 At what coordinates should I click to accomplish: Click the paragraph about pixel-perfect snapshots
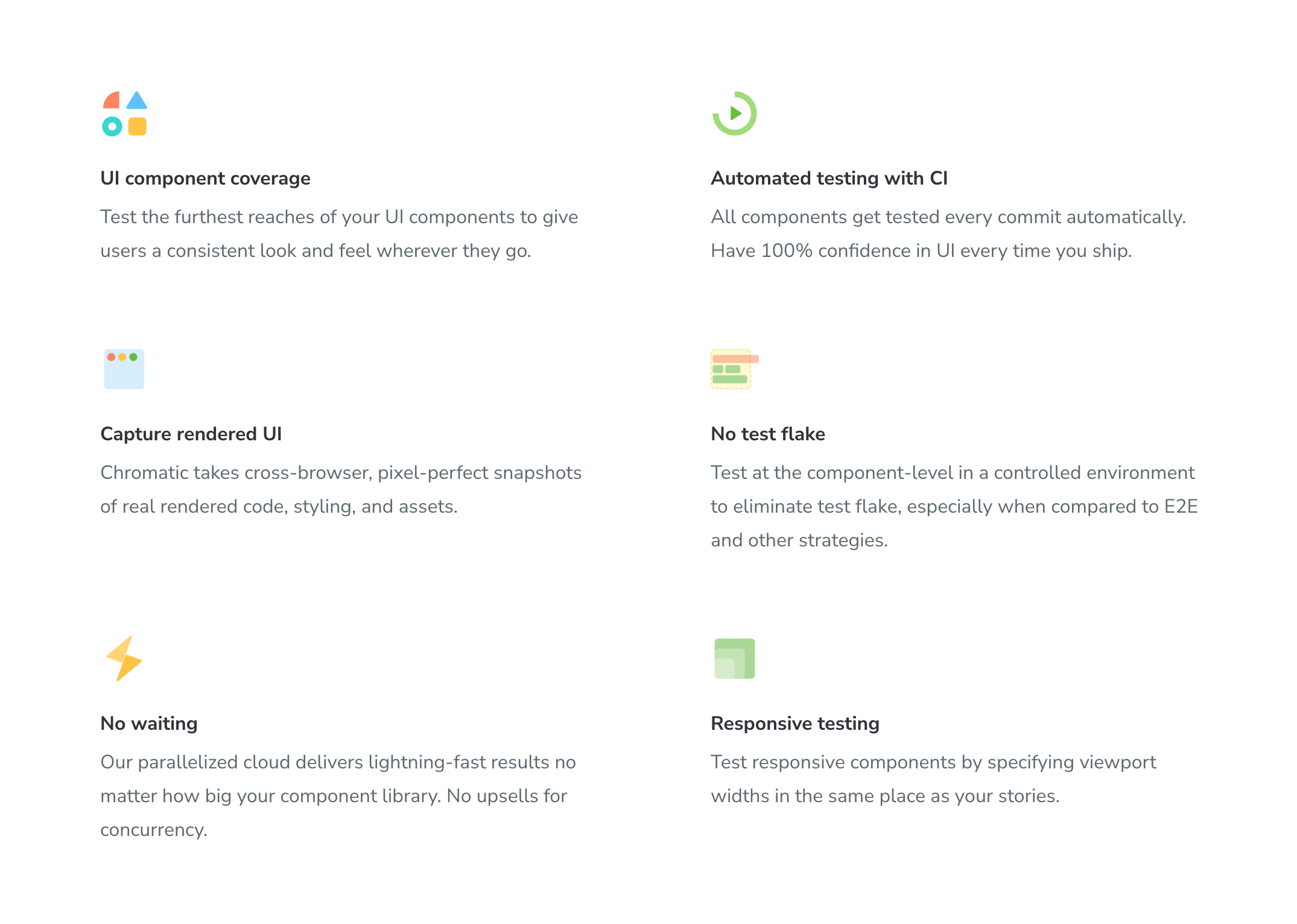coord(341,490)
